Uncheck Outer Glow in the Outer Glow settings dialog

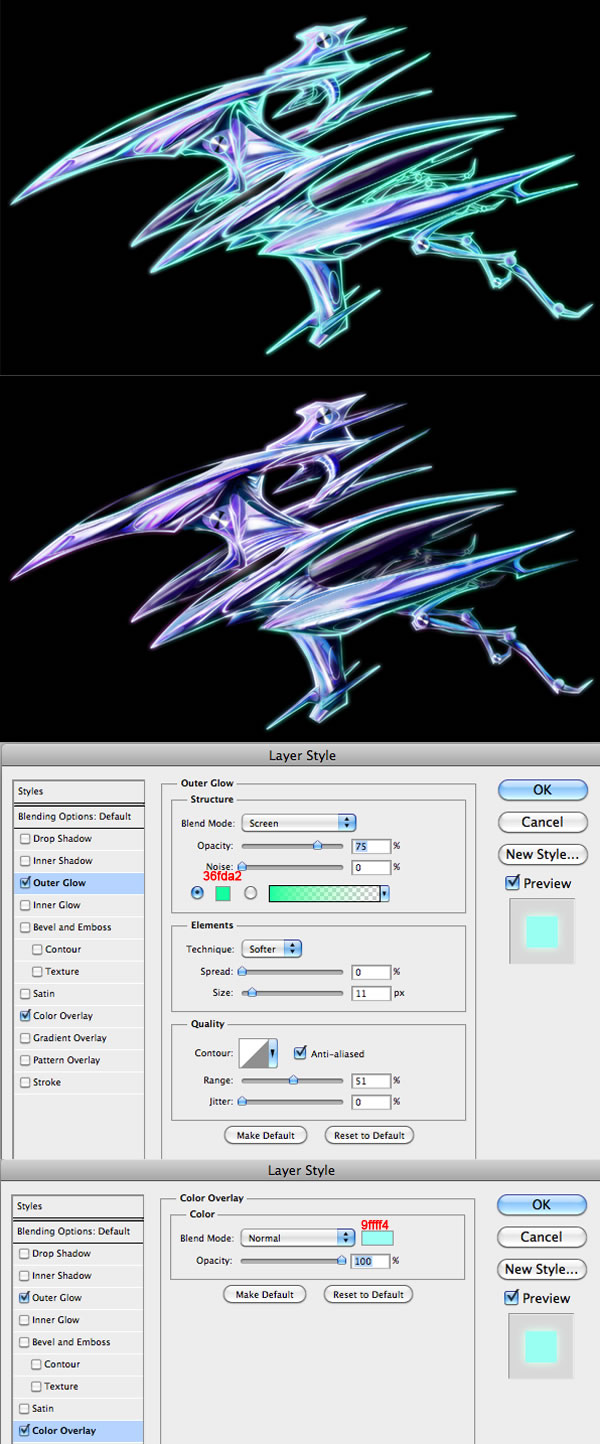pyautogui.click(x=25, y=883)
